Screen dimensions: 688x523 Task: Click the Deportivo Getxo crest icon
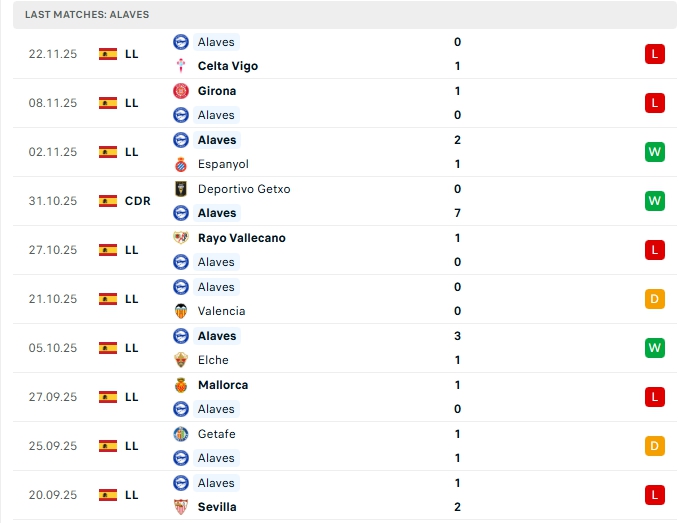pos(181,189)
